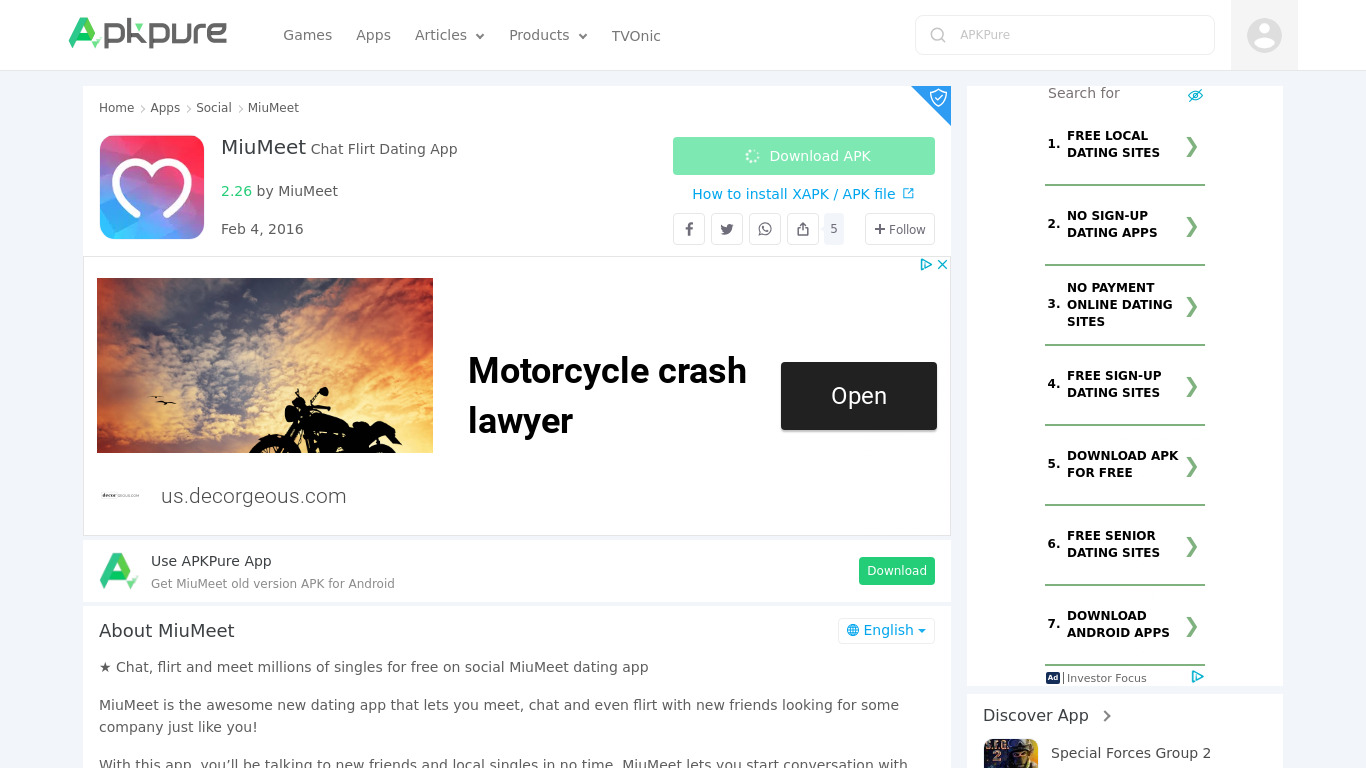Go to TVOnic

[x=636, y=36]
